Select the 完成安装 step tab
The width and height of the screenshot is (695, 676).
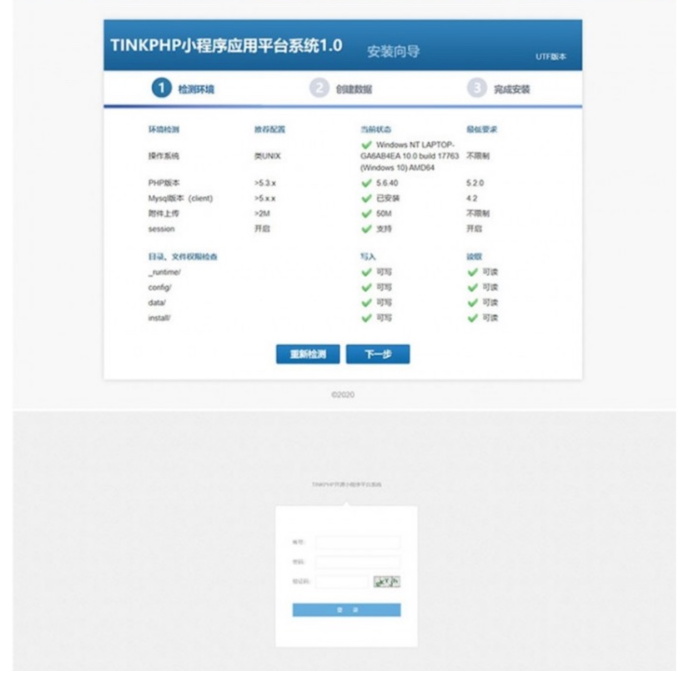click(x=511, y=89)
